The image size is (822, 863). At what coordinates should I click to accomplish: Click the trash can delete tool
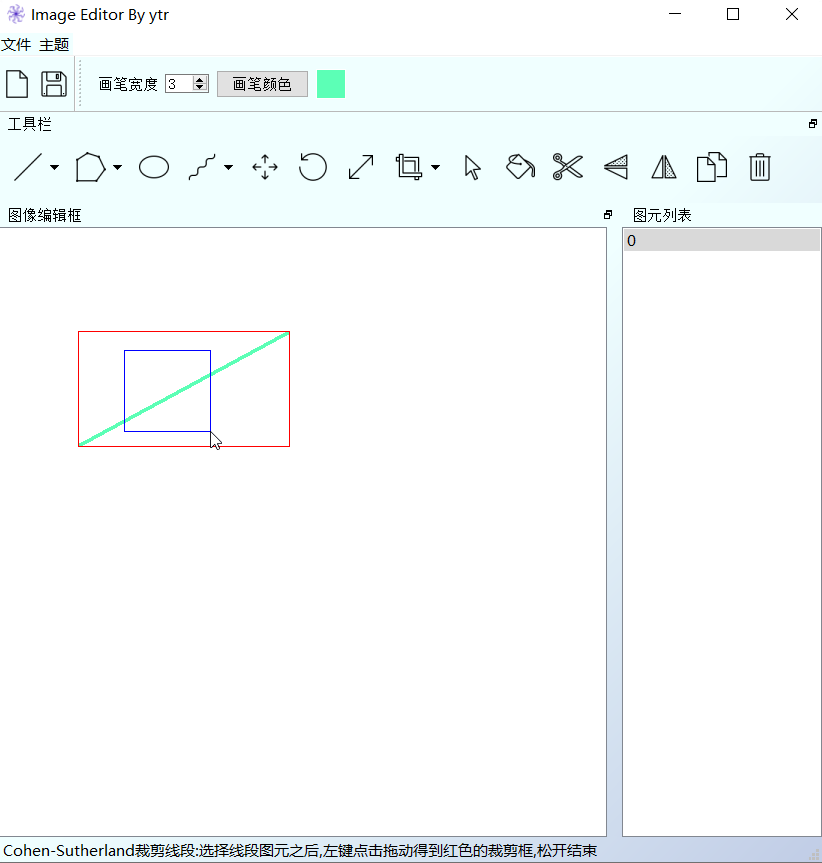(x=759, y=167)
